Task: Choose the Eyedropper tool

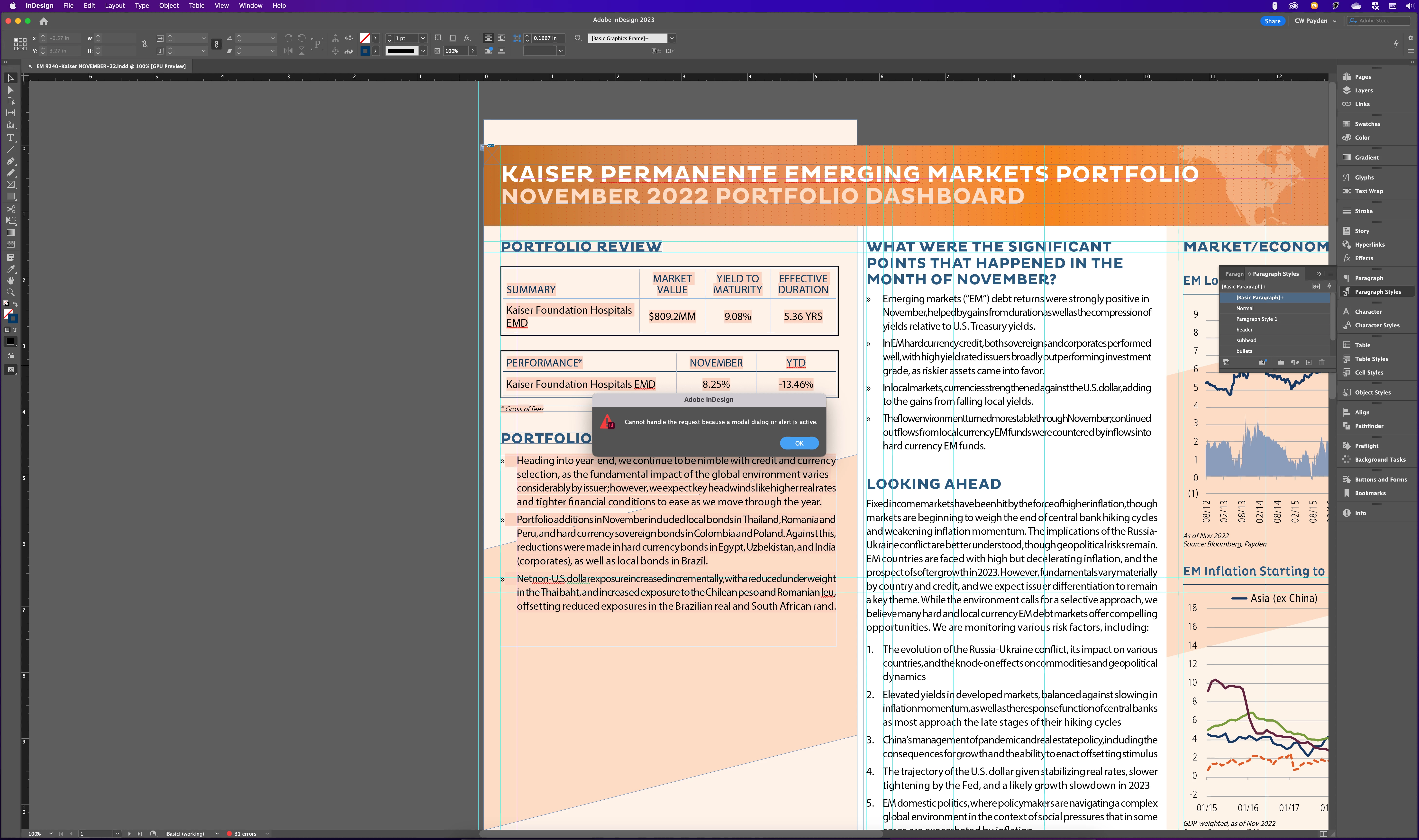Action: click(x=10, y=269)
